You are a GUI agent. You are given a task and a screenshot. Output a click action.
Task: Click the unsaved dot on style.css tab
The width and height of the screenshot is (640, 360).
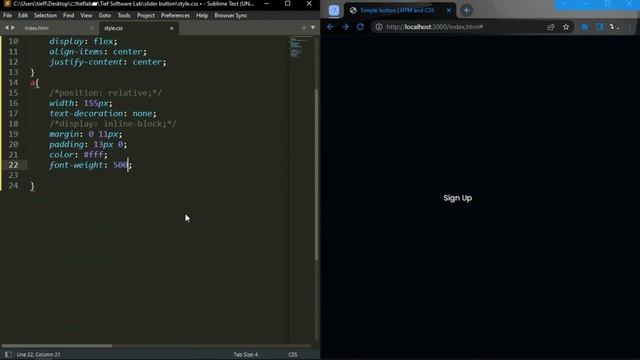coord(171,28)
